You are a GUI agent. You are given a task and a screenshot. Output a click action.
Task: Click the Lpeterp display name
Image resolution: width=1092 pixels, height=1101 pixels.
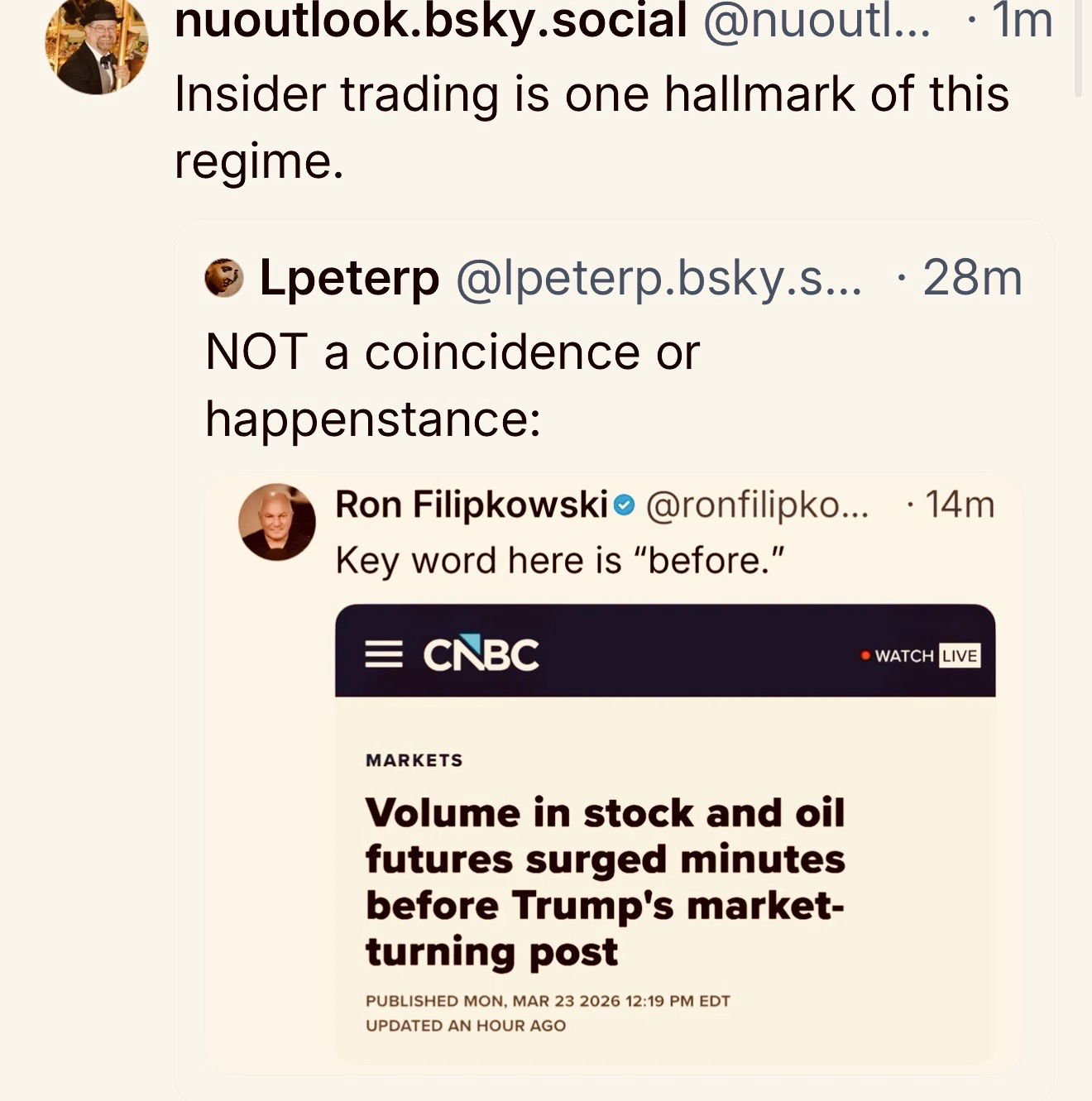[349, 277]
